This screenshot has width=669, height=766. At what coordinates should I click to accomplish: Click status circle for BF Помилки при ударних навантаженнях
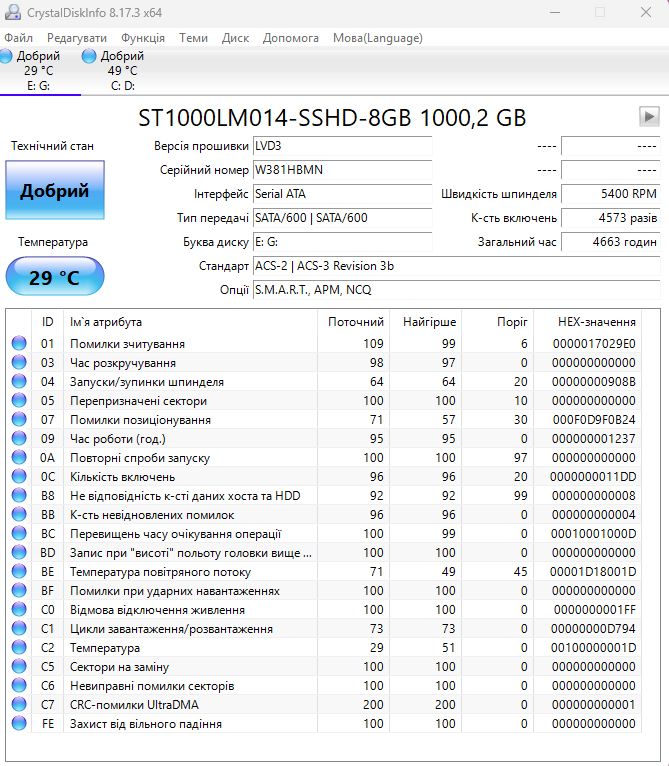(19, 590)
